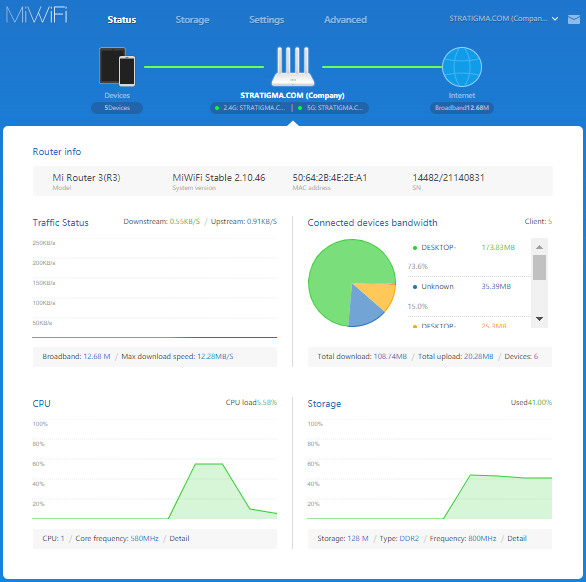Click the Core frequency 580MHz value
Viewport: 586px width, 582px height.
144,538
